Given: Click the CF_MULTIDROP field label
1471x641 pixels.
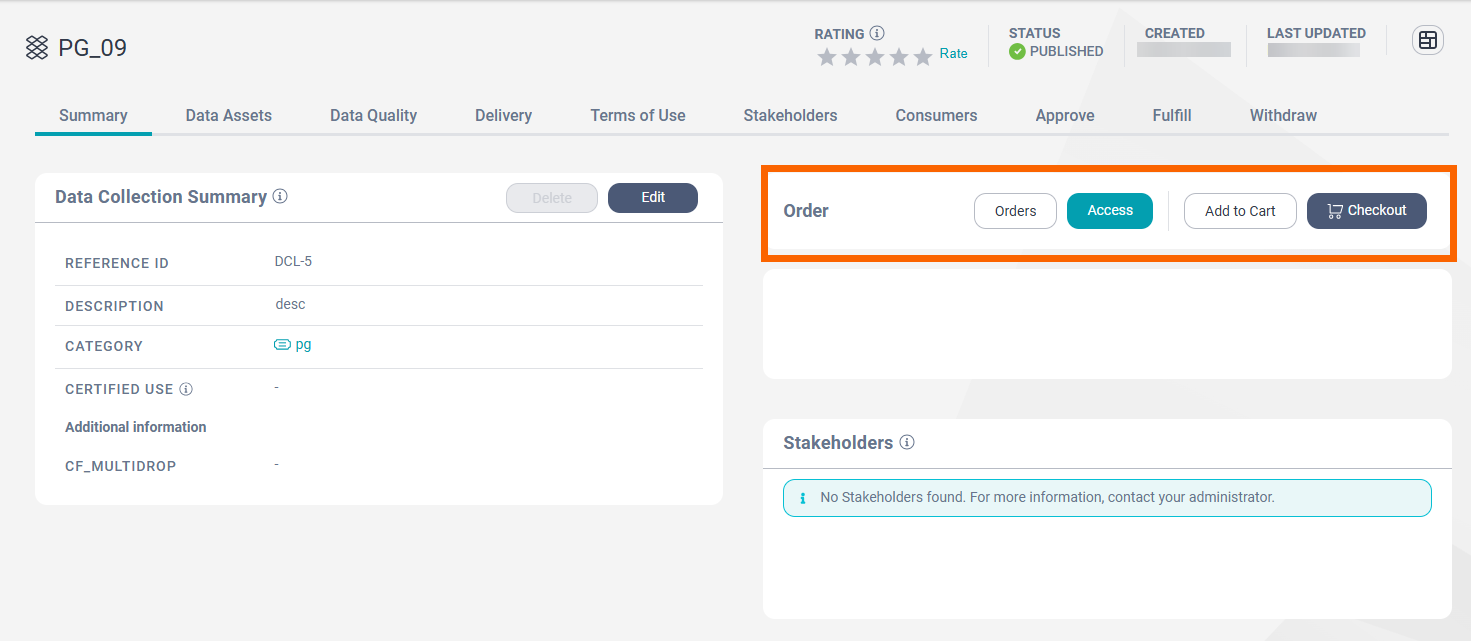Looking at the screenshot, I should 121,466.
